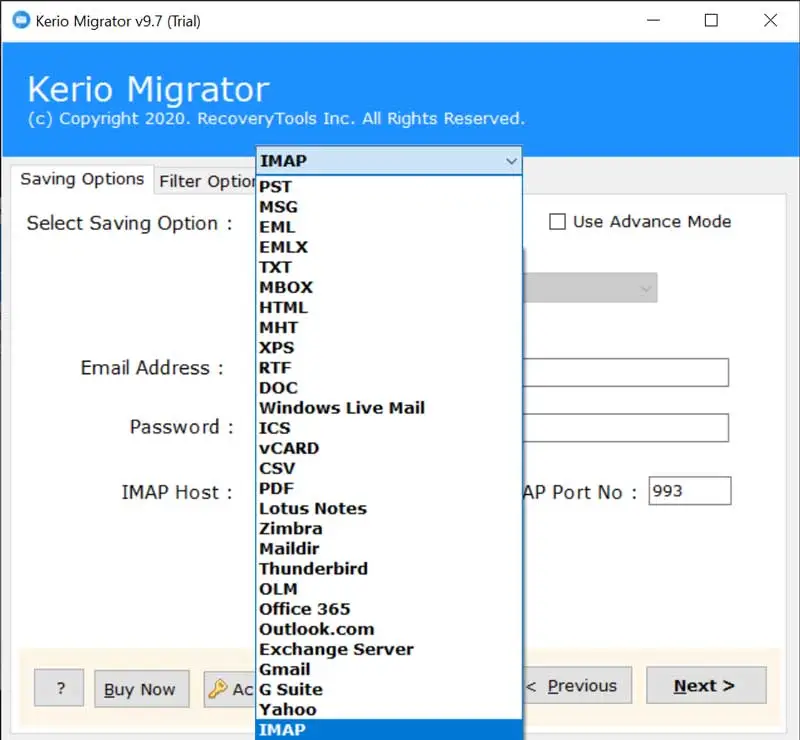Select Exchange Server option
The width and height of the screenshot is (800, 740).
[335, 649]
